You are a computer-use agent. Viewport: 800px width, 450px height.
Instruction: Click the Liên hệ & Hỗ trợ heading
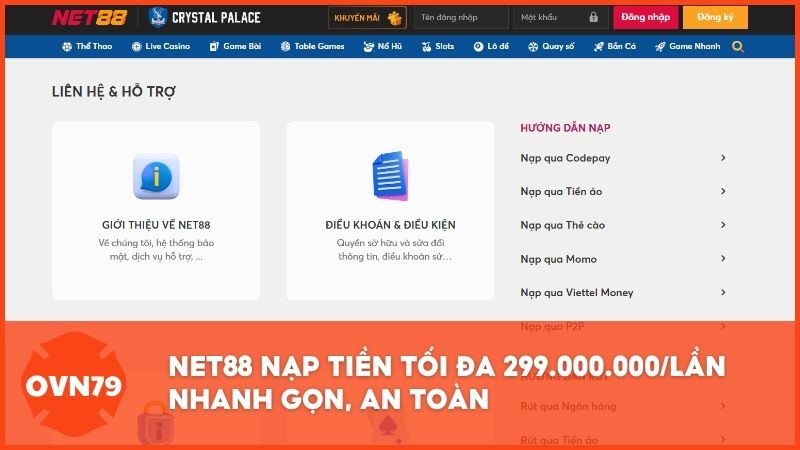(113, 92)
